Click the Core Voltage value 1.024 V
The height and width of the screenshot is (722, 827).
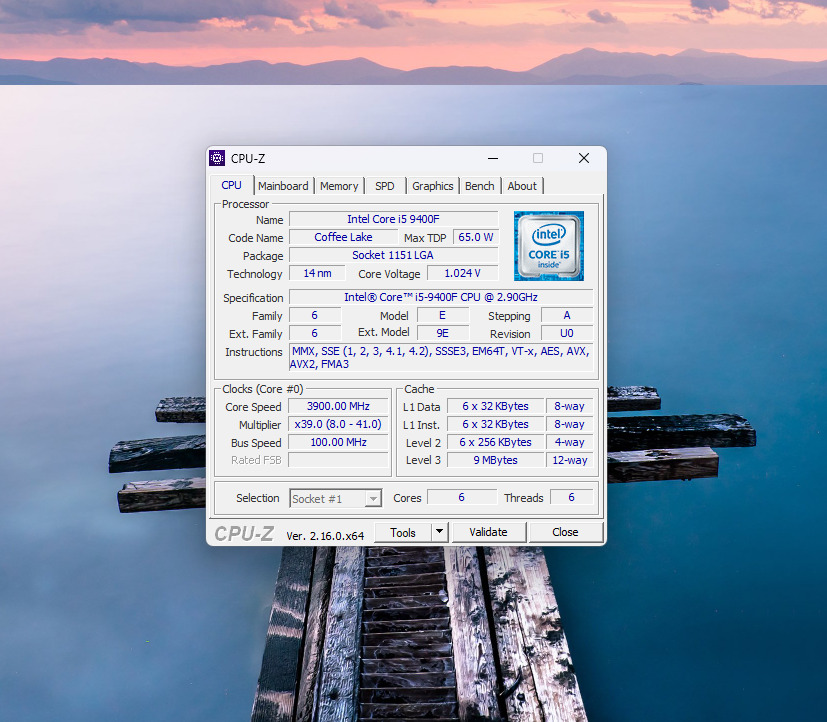(x=463, y=273)
